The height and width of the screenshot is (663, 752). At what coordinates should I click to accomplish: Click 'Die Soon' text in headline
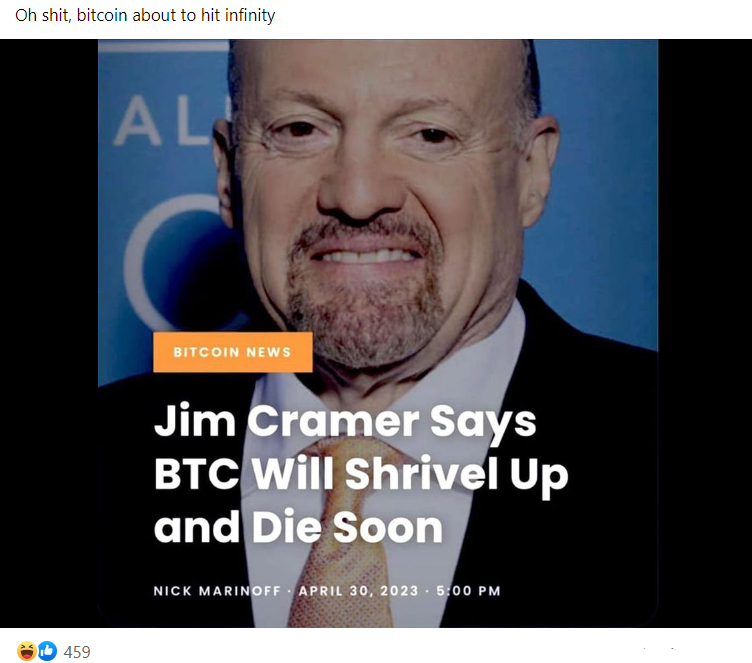347,527
